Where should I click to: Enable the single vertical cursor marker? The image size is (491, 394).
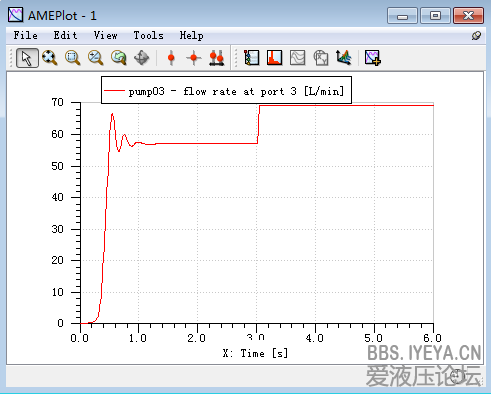pos(171,58)
